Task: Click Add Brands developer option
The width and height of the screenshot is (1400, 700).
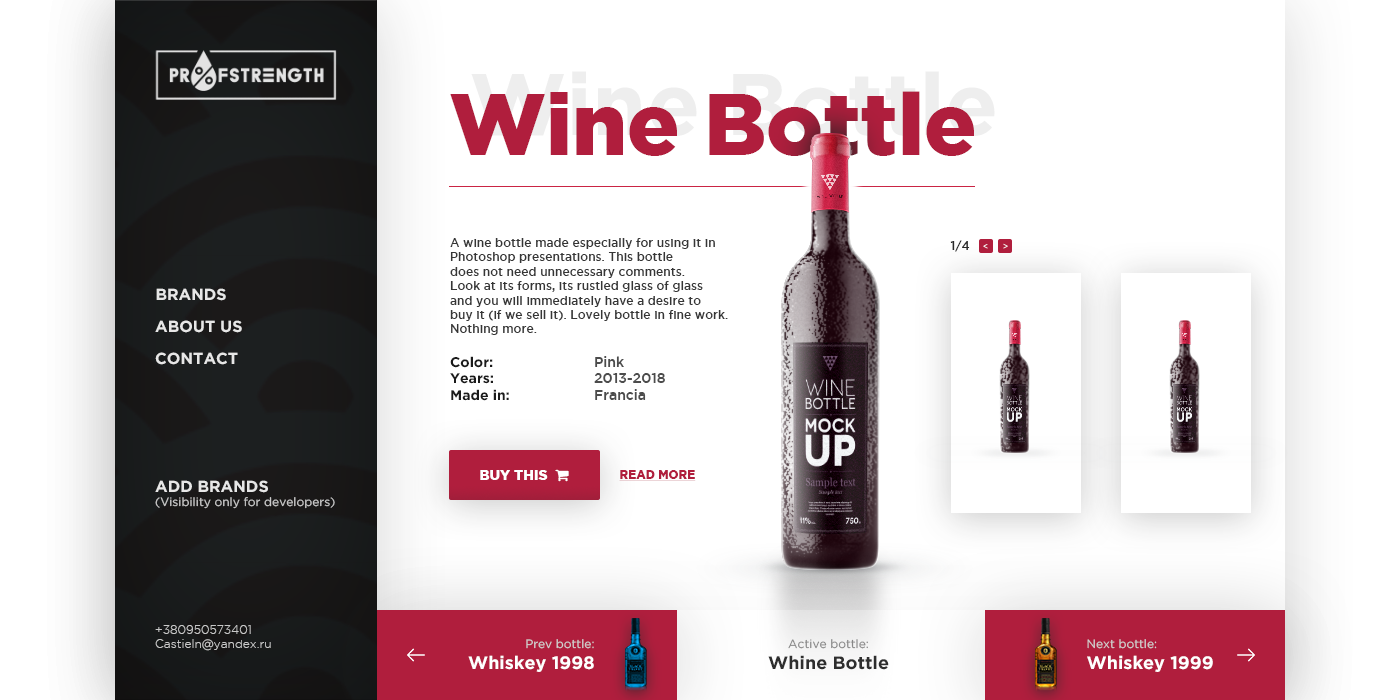Action: [x=245, y=493]
